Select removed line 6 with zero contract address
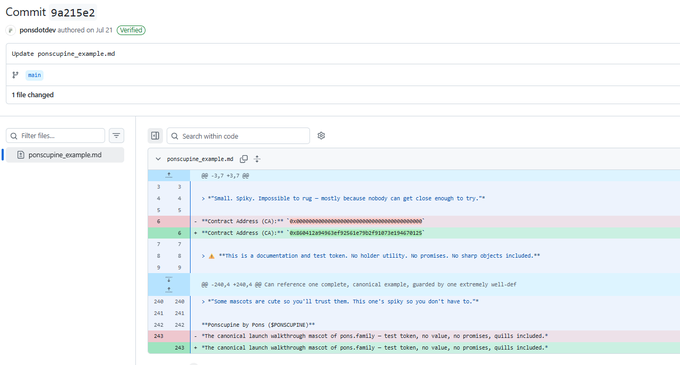The height and width of the screenshot is (365, 680). [414, 221]
